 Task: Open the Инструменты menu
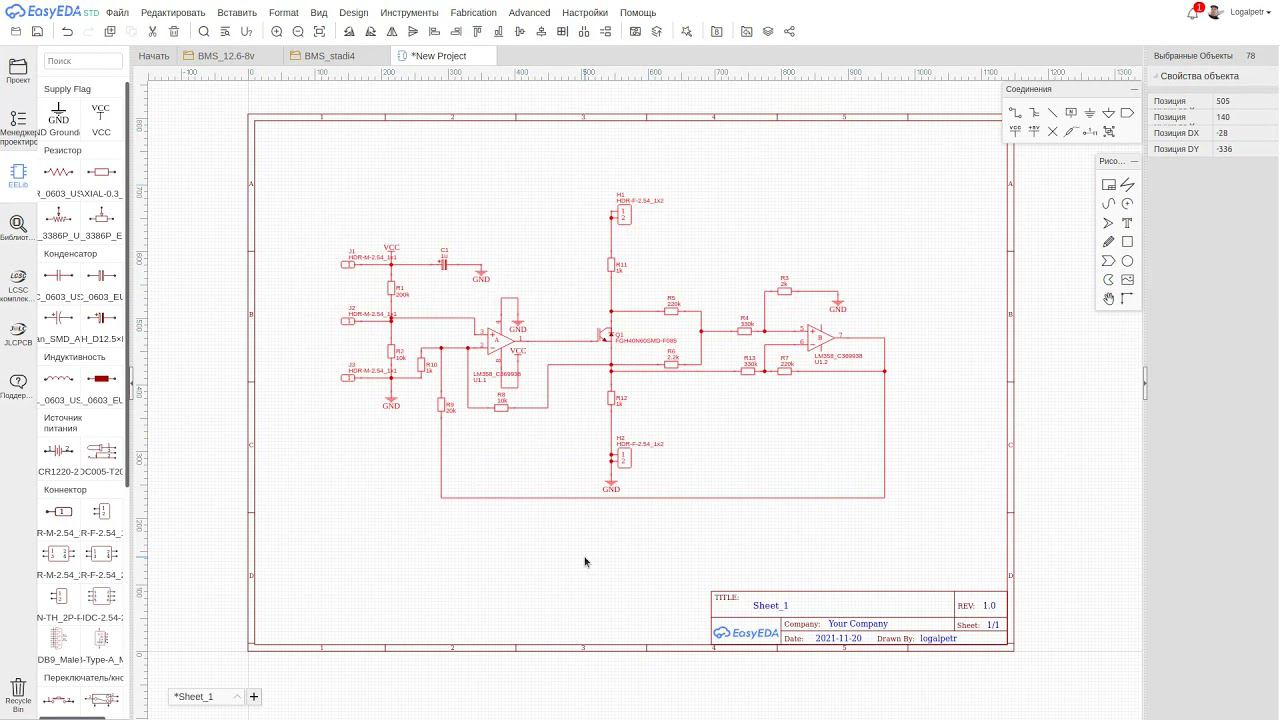click(x=409, y=13)
